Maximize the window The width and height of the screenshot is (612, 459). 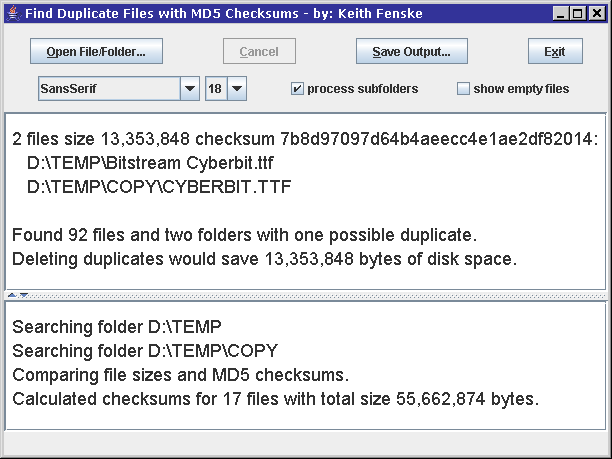[x=578, y=14]
